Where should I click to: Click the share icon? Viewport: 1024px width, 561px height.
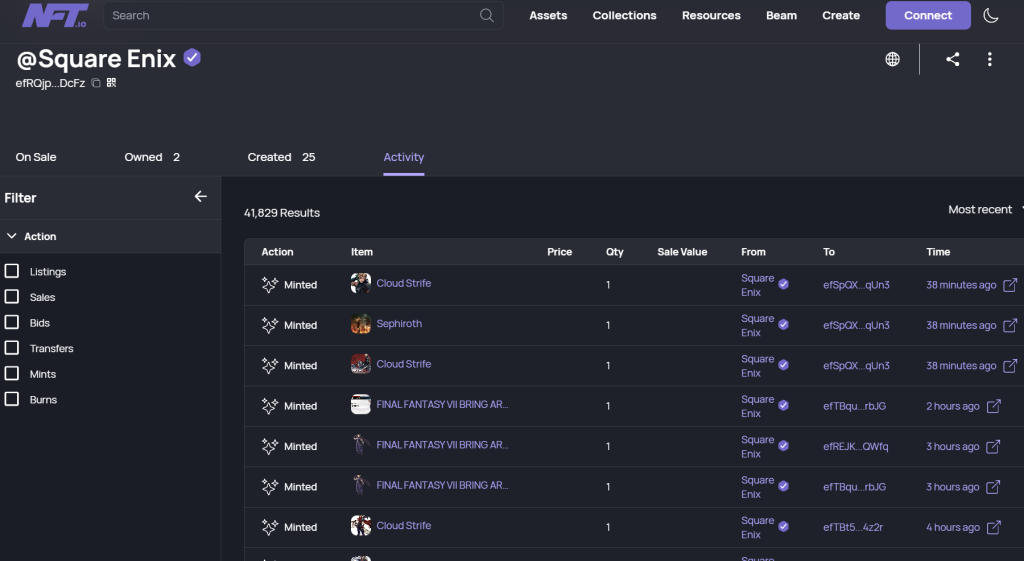point(953,59)
